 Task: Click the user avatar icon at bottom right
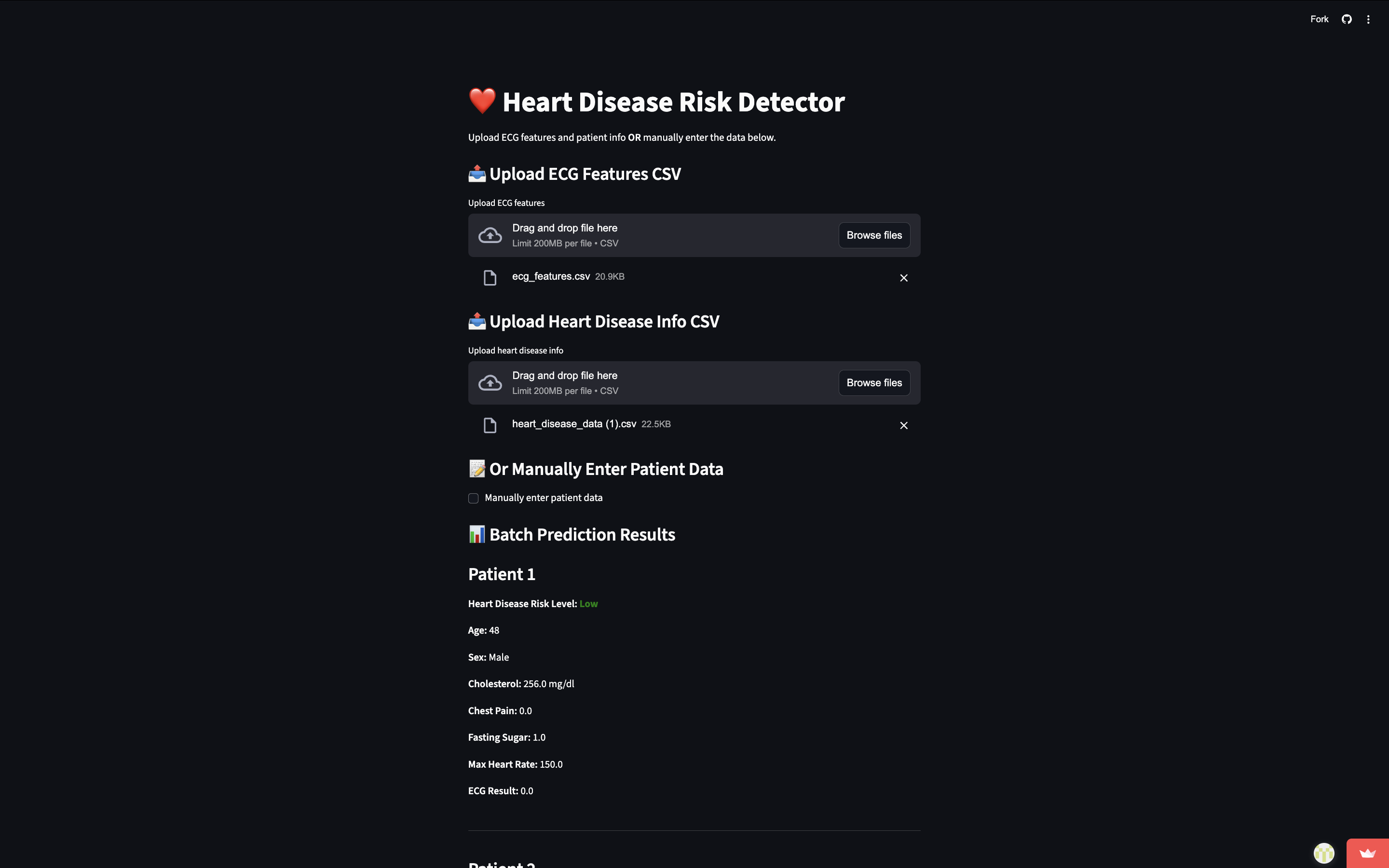pyautogui.click(x=1325, y=853)
